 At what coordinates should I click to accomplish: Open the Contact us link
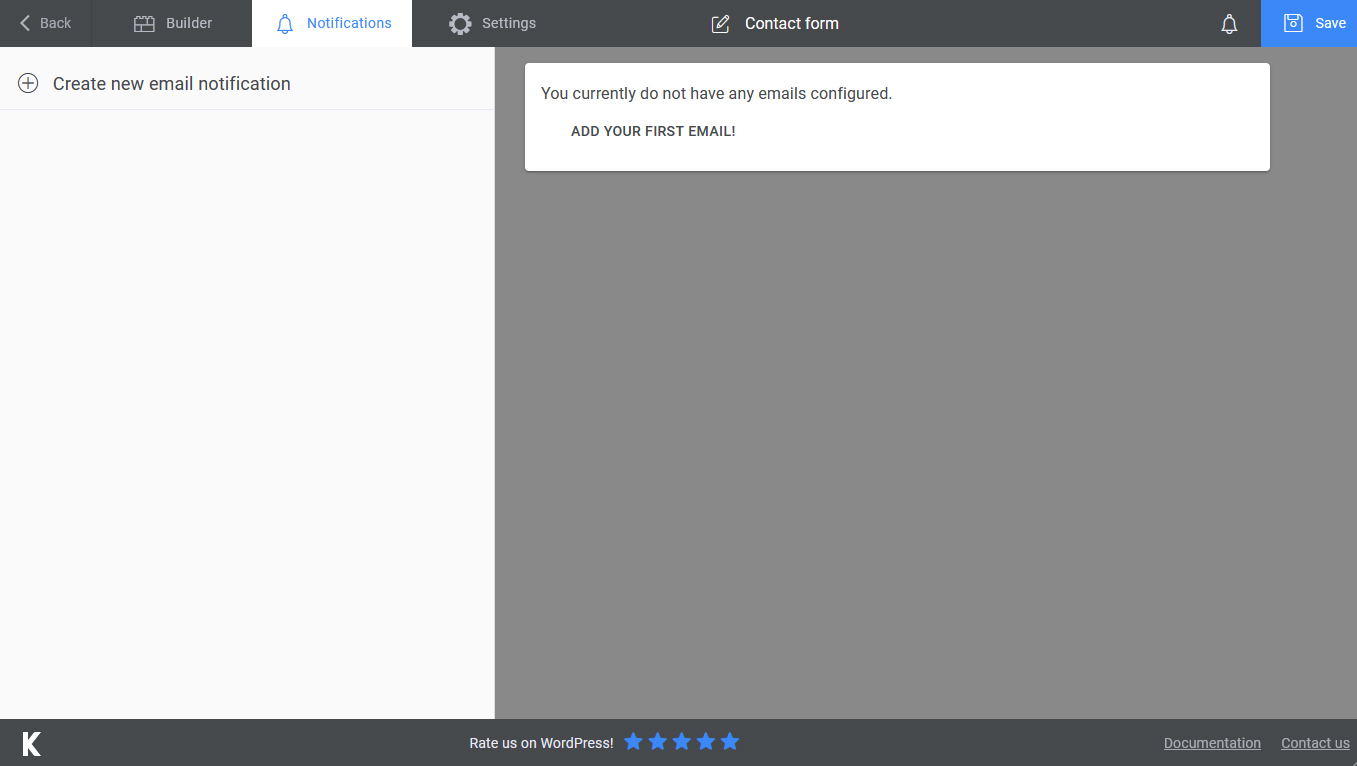[x=1315, y=743]
